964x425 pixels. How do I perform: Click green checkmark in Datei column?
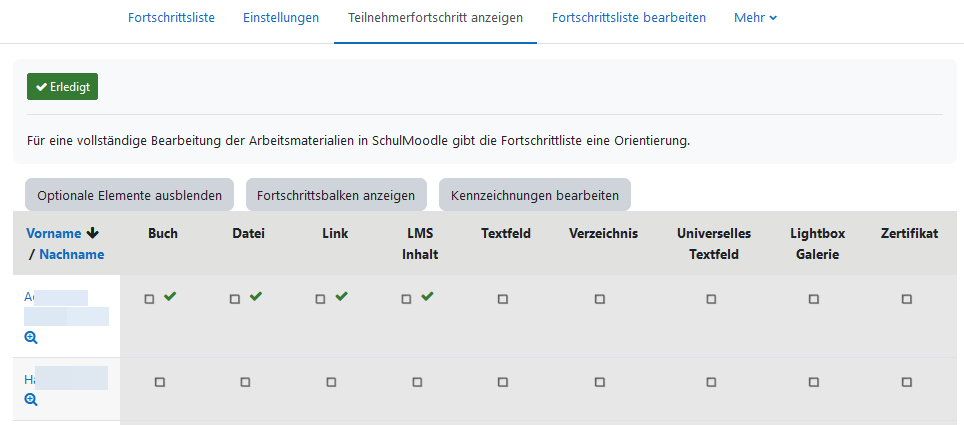pyautogui.click(x=256, y=297)
